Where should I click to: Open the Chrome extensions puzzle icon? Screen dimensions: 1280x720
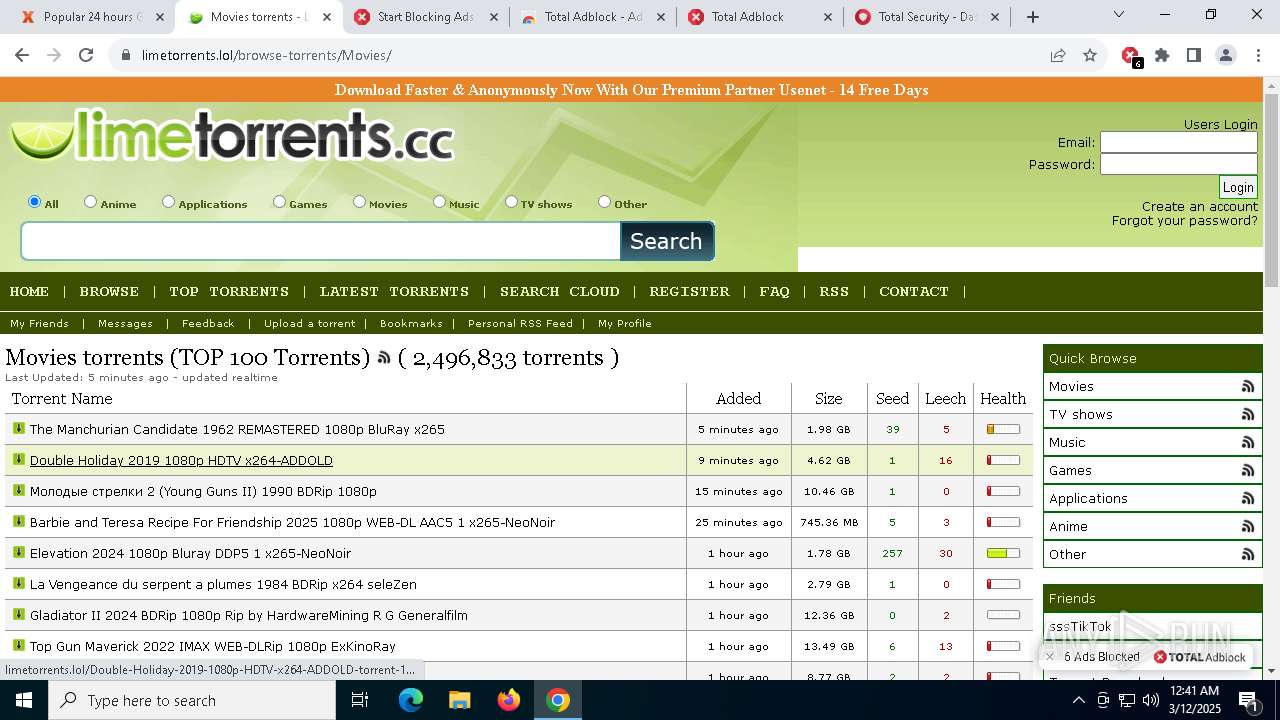[1162, 56]
